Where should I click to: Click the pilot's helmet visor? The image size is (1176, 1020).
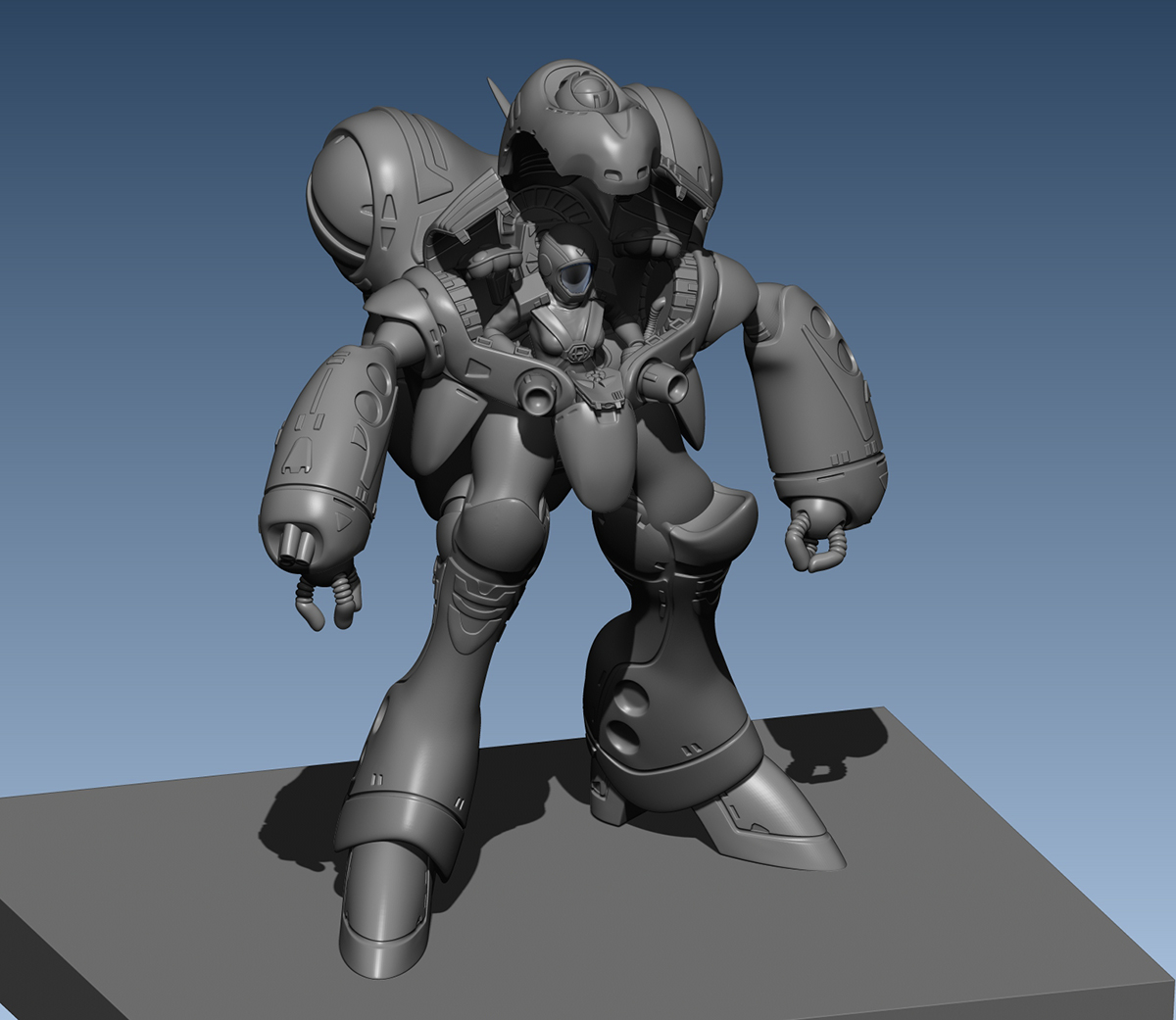(573, 279)
